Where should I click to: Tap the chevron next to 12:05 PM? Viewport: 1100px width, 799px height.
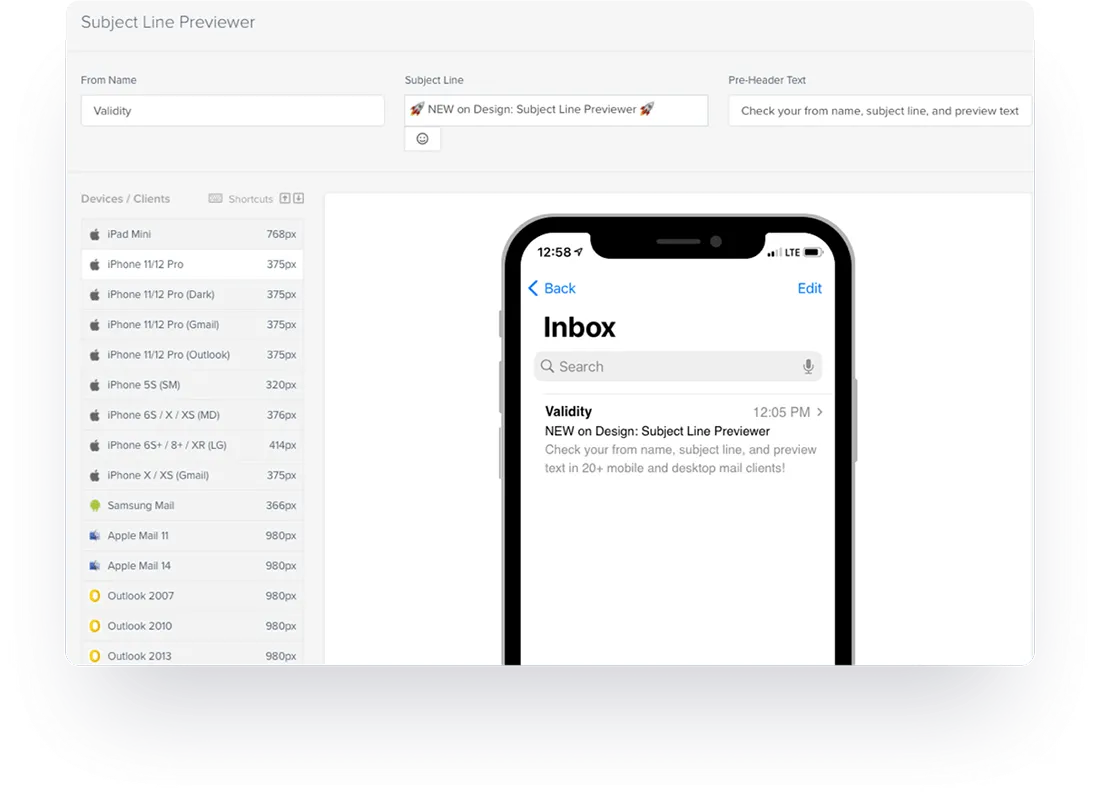click(x=819, y=412)
